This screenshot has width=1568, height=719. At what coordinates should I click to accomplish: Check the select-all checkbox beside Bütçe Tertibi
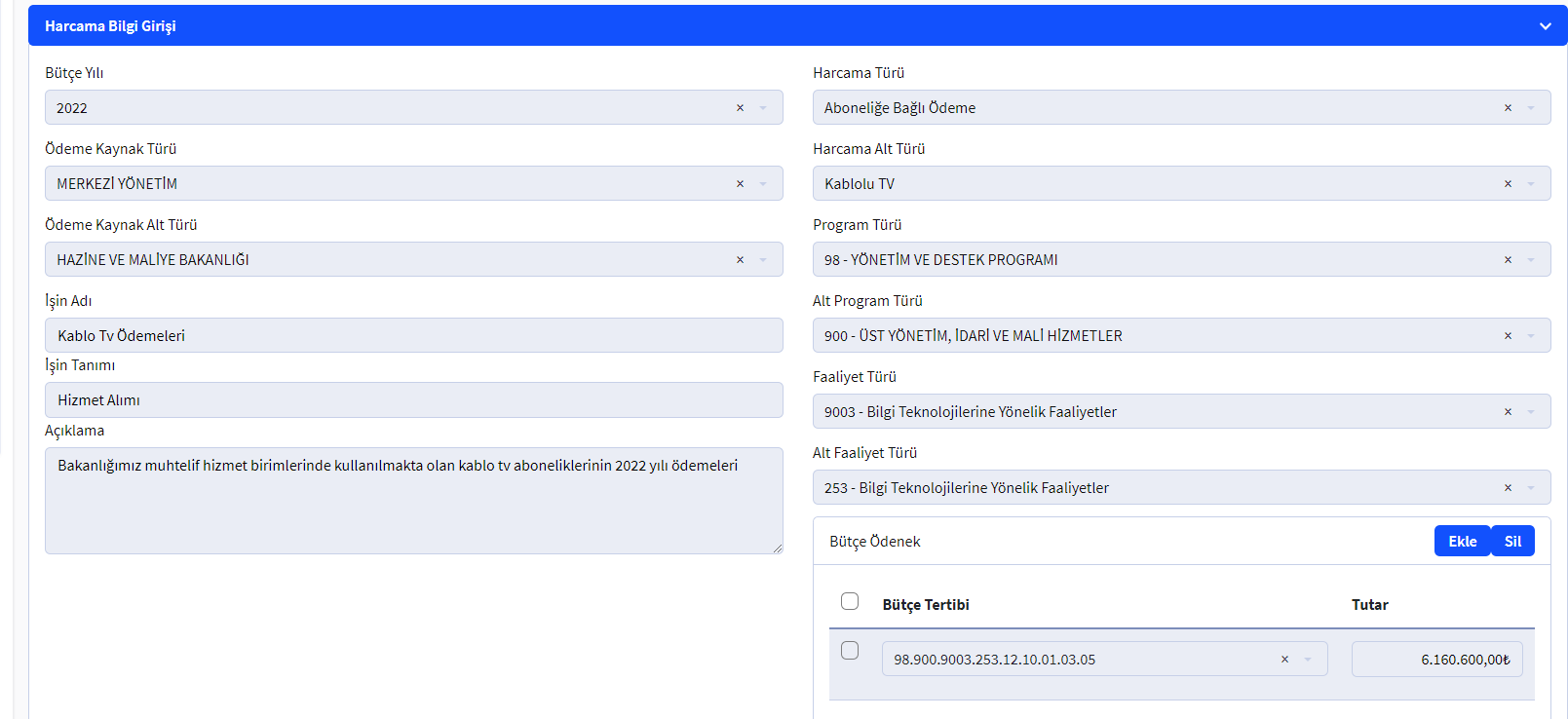(x=850, y=601)
